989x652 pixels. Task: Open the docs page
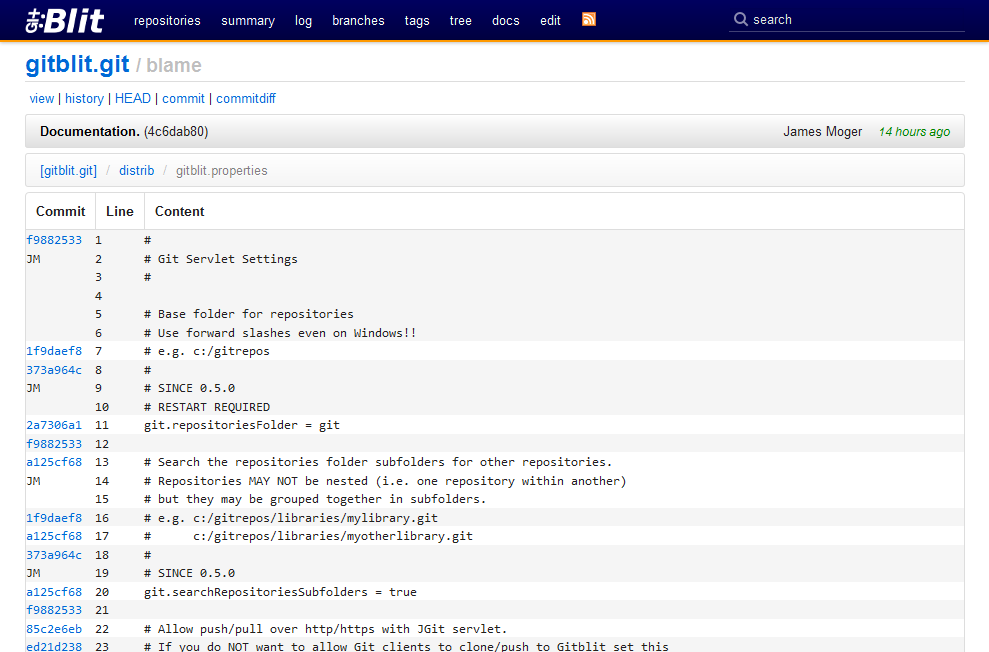point(506,20)
